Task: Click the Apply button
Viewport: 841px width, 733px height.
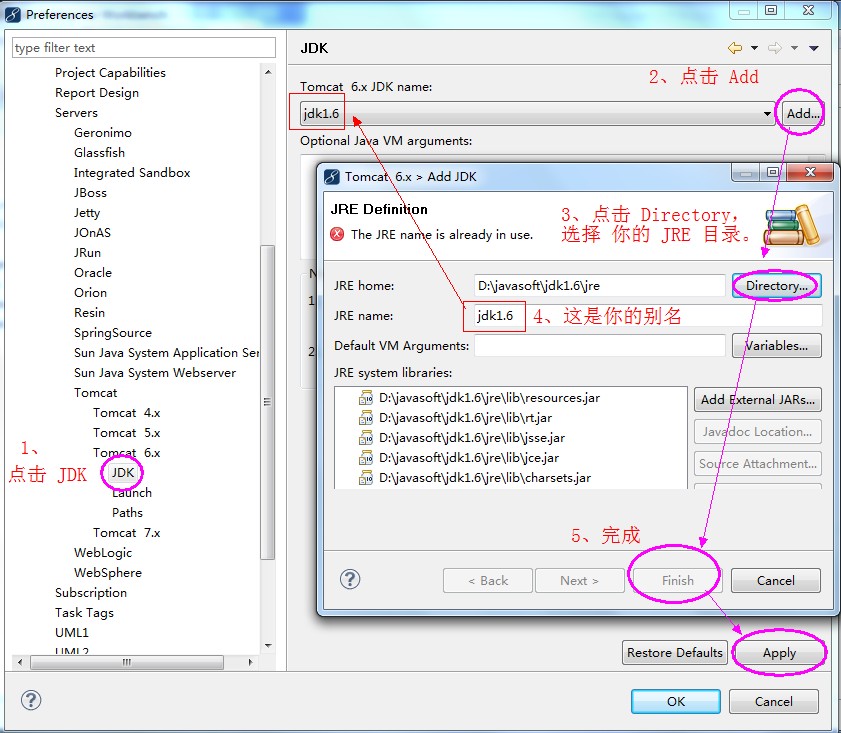Action: pos(779,653)
